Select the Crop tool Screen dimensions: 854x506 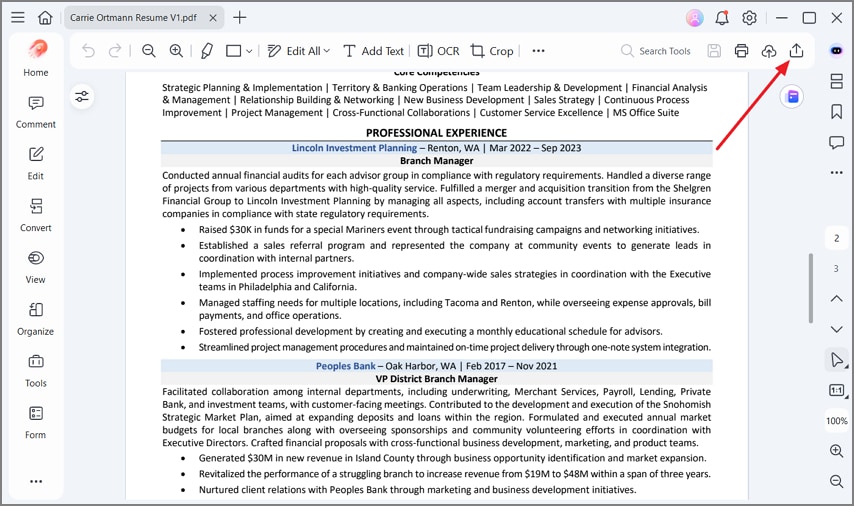492,51
